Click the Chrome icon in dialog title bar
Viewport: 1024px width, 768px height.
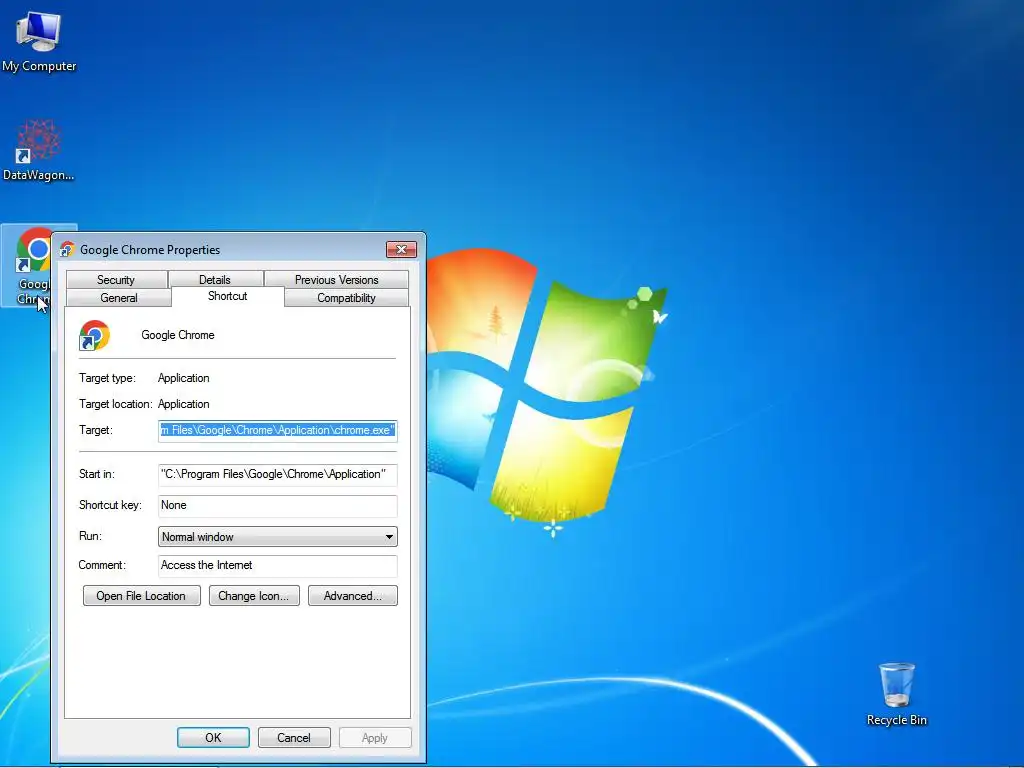(x=67, y=249)
